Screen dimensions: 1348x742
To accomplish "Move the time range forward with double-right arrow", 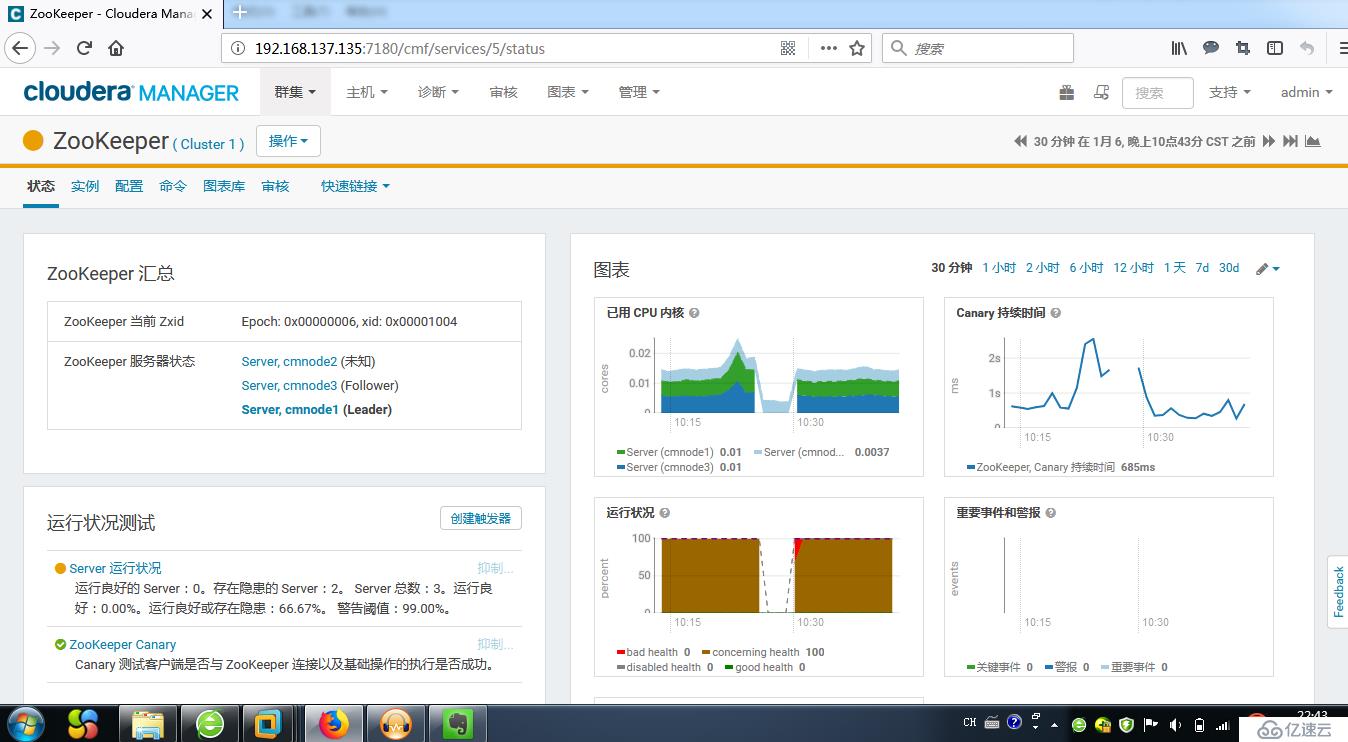I will [x=1269, y=141].
